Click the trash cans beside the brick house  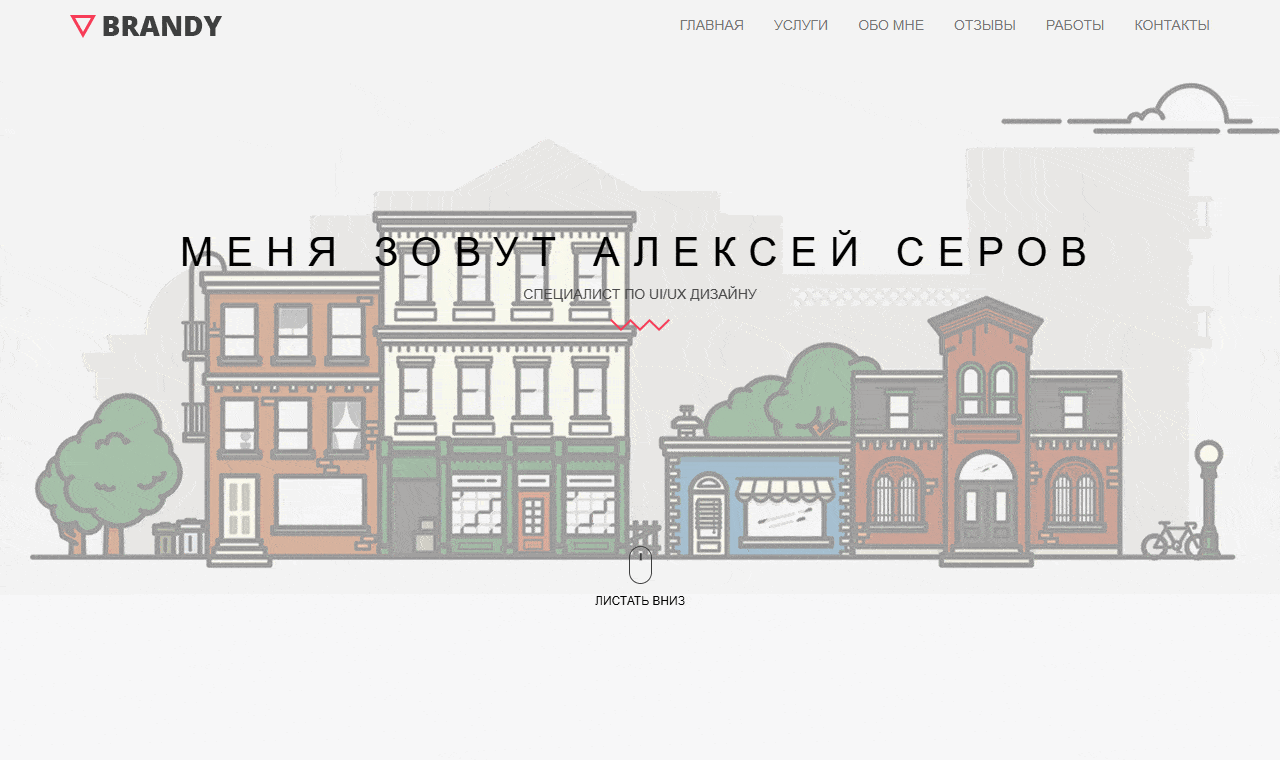[x=180, y=538]
